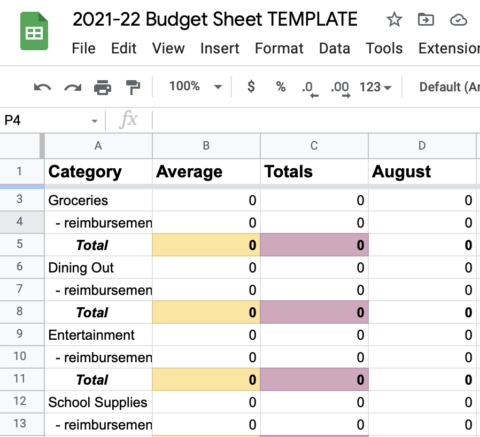Open the move to folder icon

pyautogui.click(x=426, y=19)
